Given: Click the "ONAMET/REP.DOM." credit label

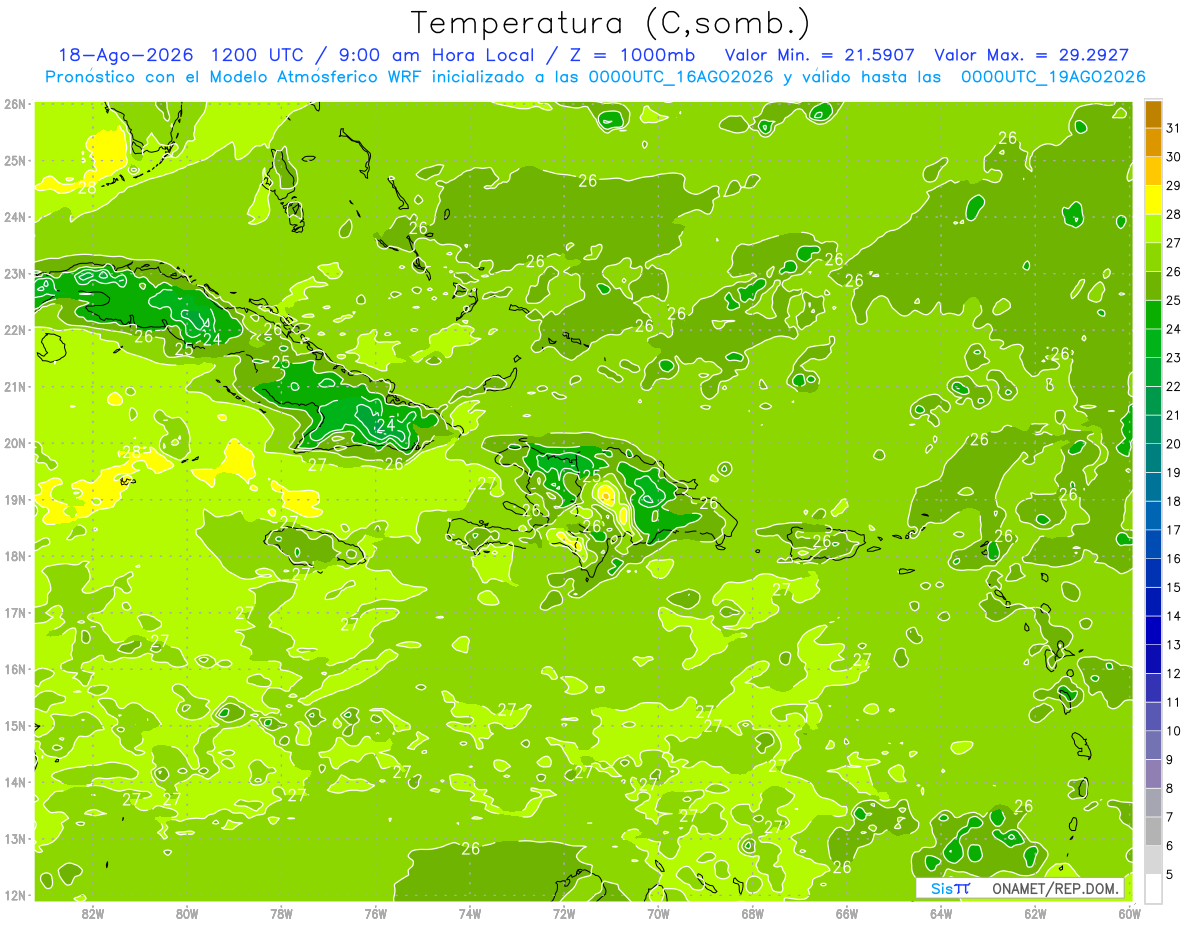Looking at the screenshot, I should click(1057, 888).
